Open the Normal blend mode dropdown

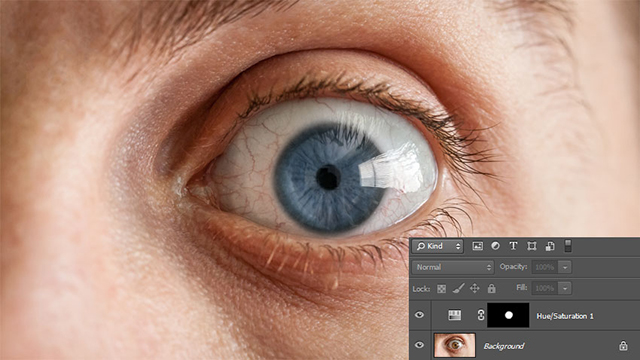(453, 267)
